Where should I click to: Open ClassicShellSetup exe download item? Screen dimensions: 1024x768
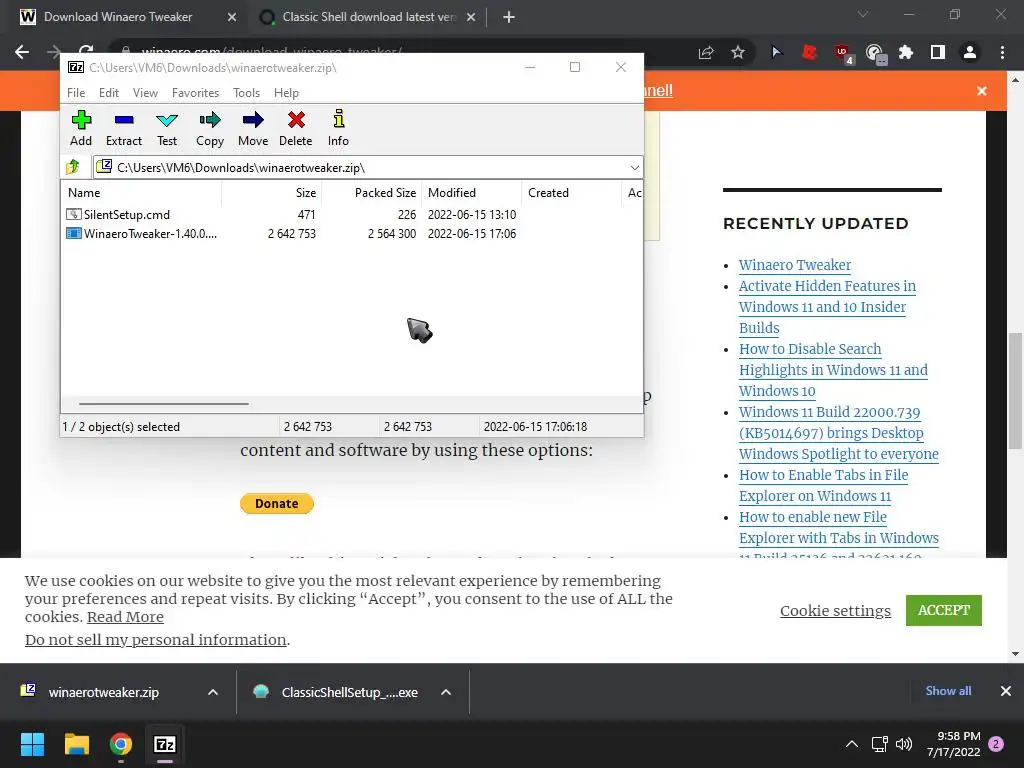click(x=349, y=692)
